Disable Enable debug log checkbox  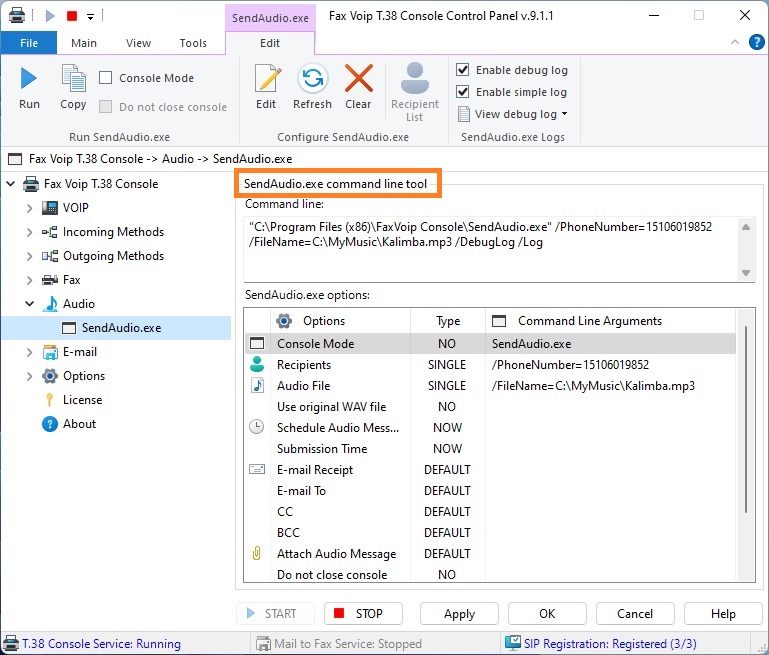(462, 70)
